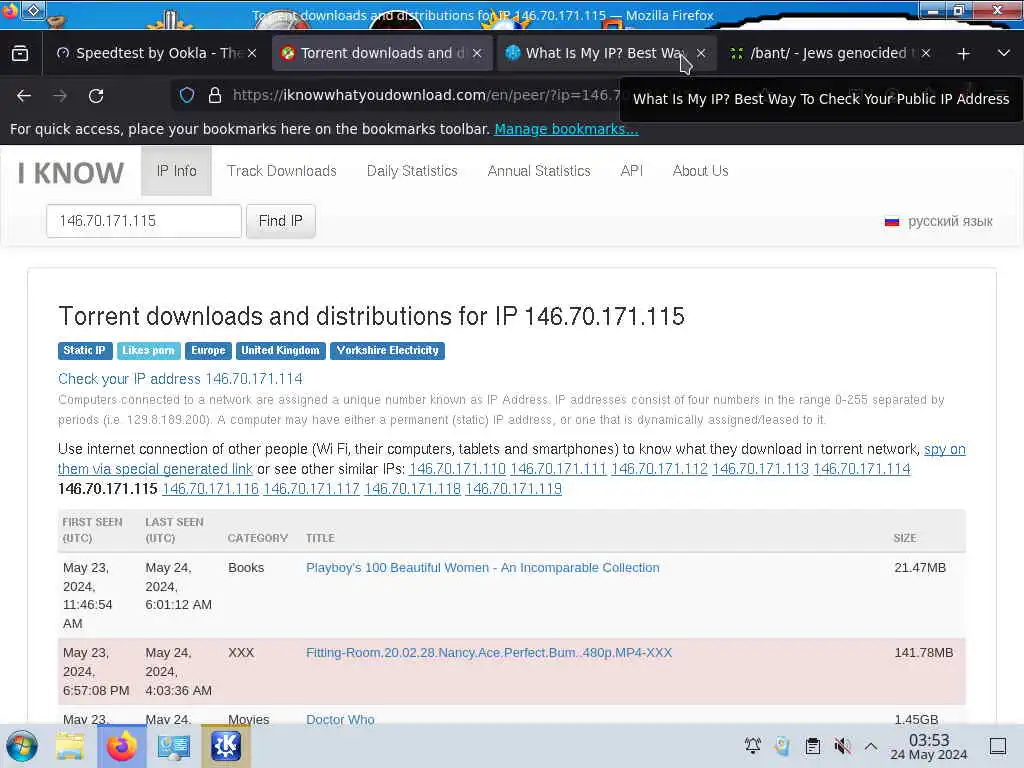
Task: Open similar IP 146.70.171.110
Action: coord(457,469)
